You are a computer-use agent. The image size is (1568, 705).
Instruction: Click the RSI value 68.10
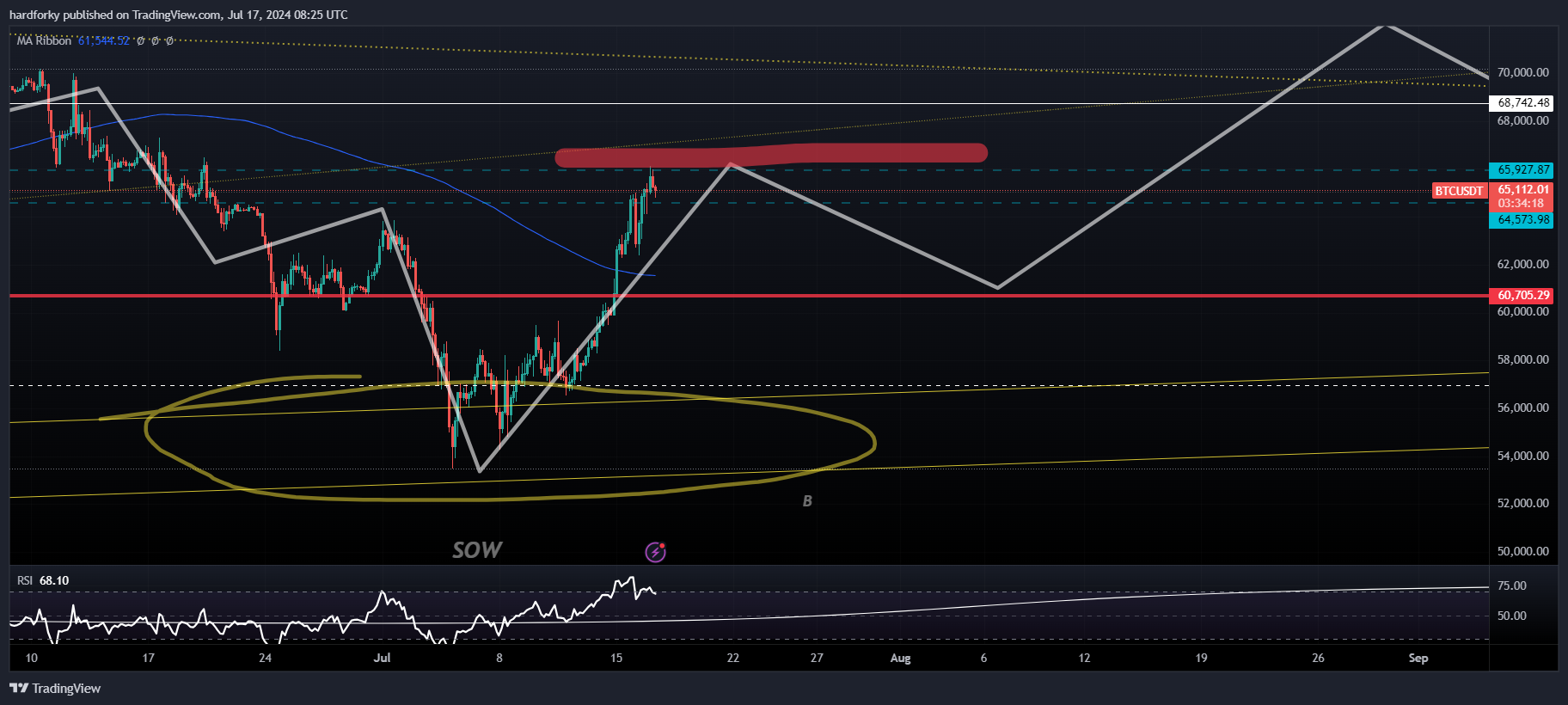click(x=54, y=580)
